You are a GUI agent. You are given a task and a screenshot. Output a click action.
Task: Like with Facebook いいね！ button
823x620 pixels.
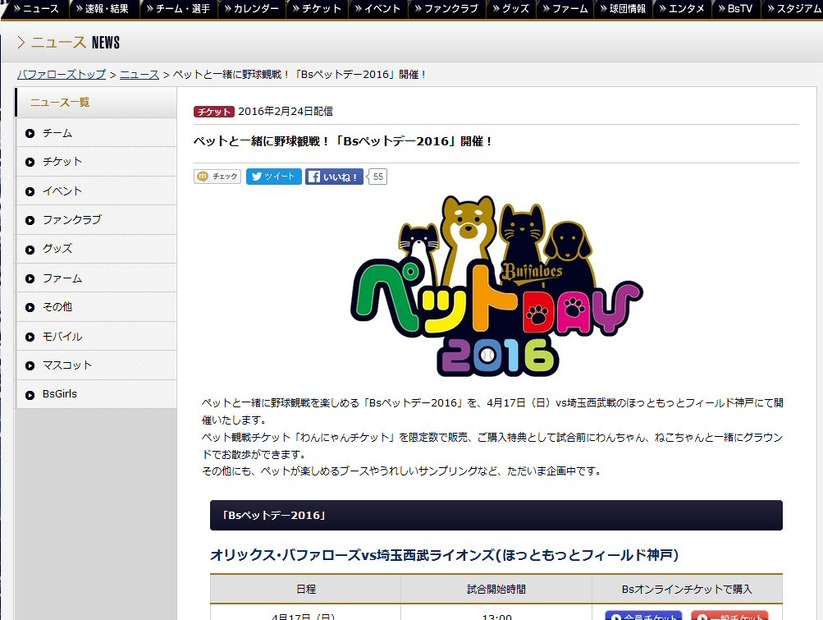(x=334, y=177)
